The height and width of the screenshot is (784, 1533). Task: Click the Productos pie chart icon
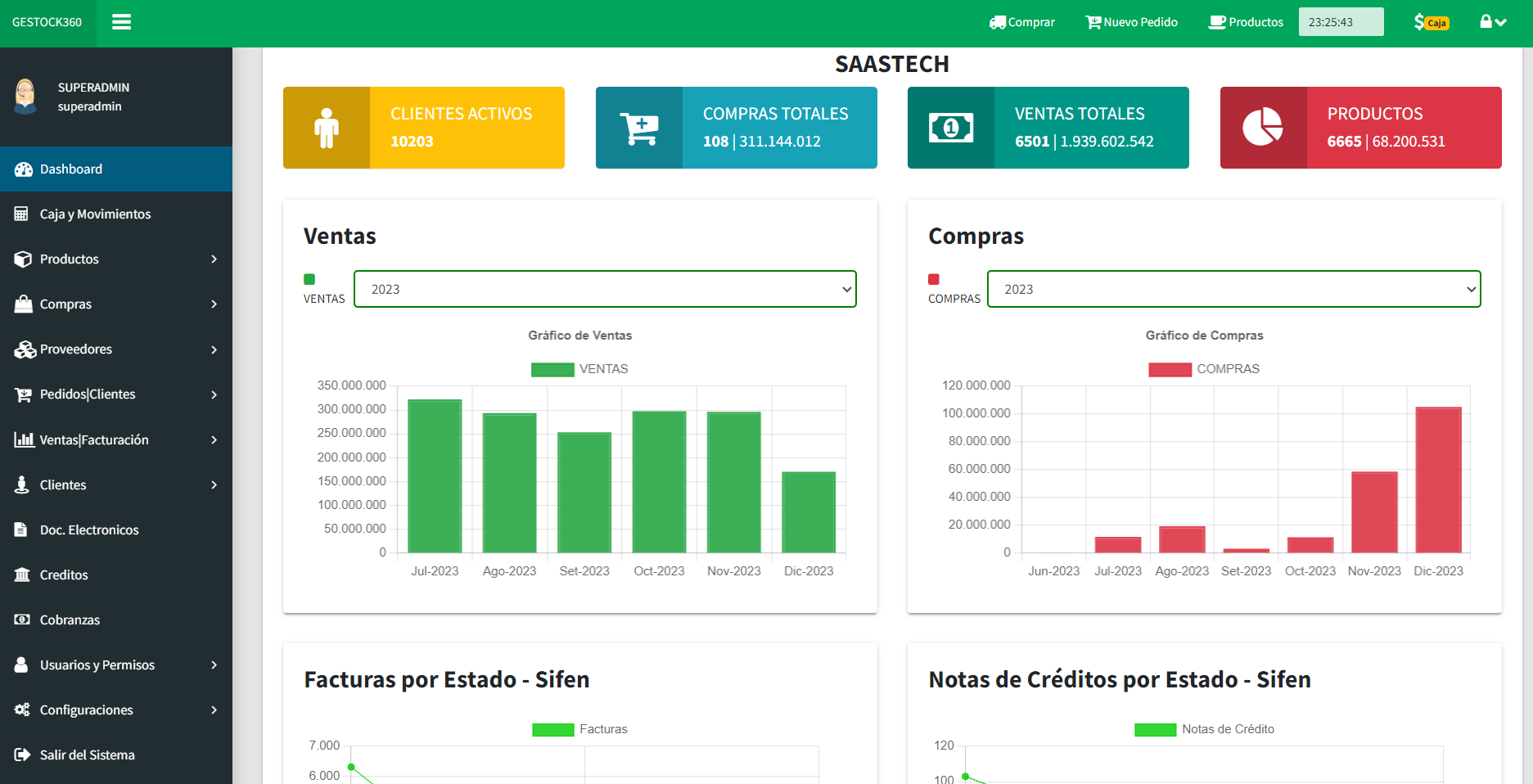1263,128
